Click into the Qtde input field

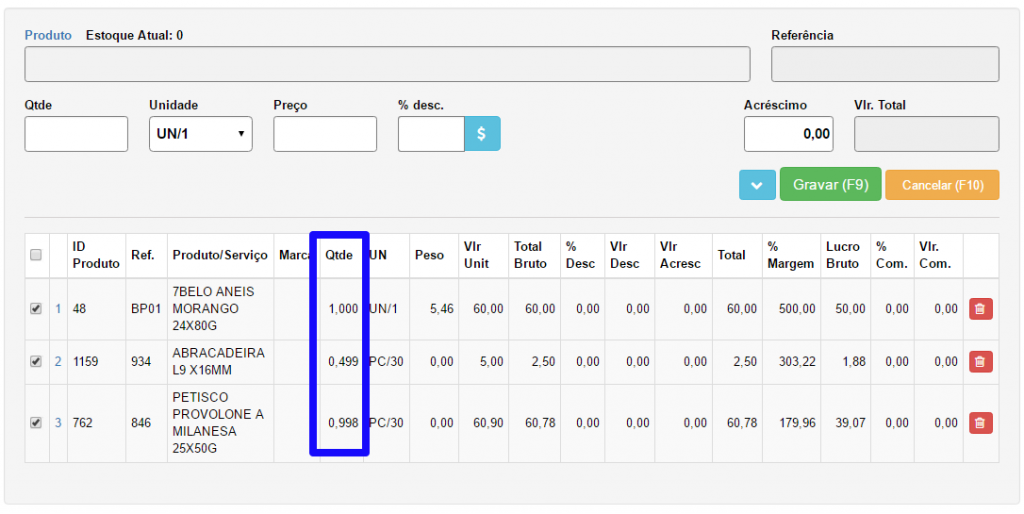(76, 134)
